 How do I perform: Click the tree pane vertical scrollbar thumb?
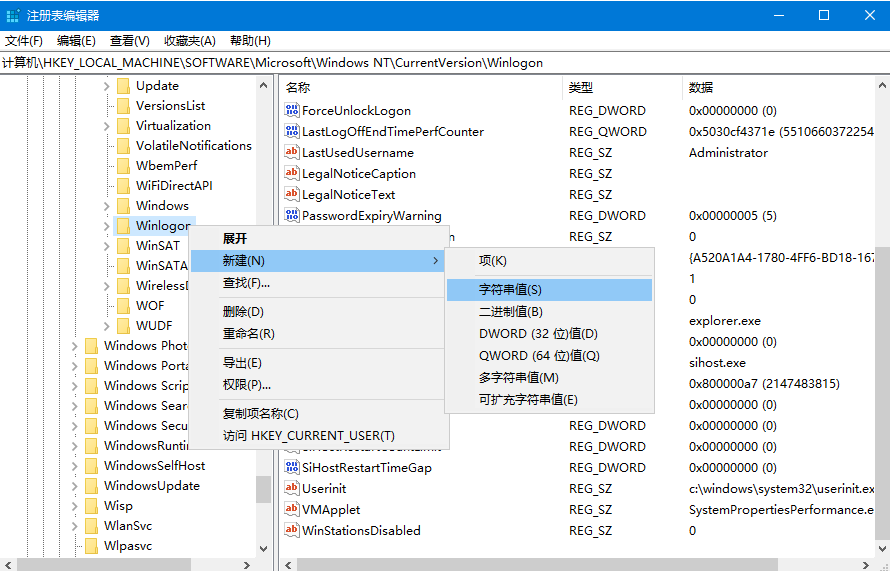pos(263,488)
